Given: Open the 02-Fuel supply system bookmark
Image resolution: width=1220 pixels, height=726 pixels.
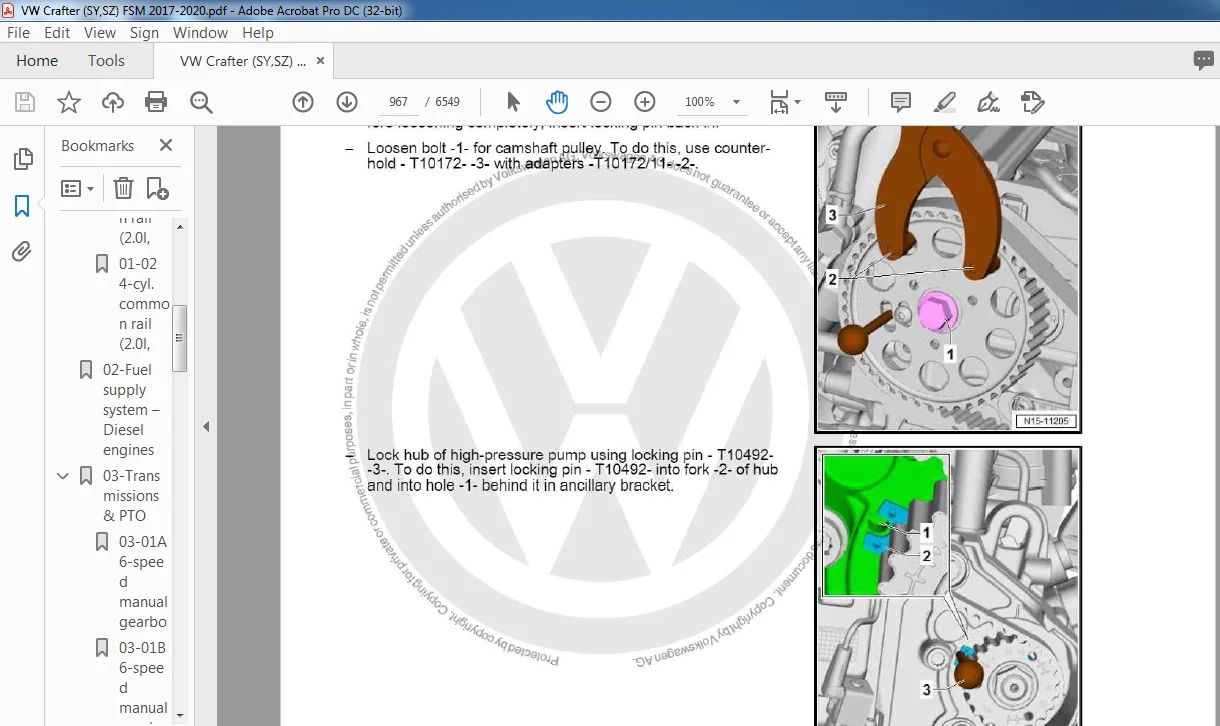Looking at the screenshot, I should [x=131, y=410].
